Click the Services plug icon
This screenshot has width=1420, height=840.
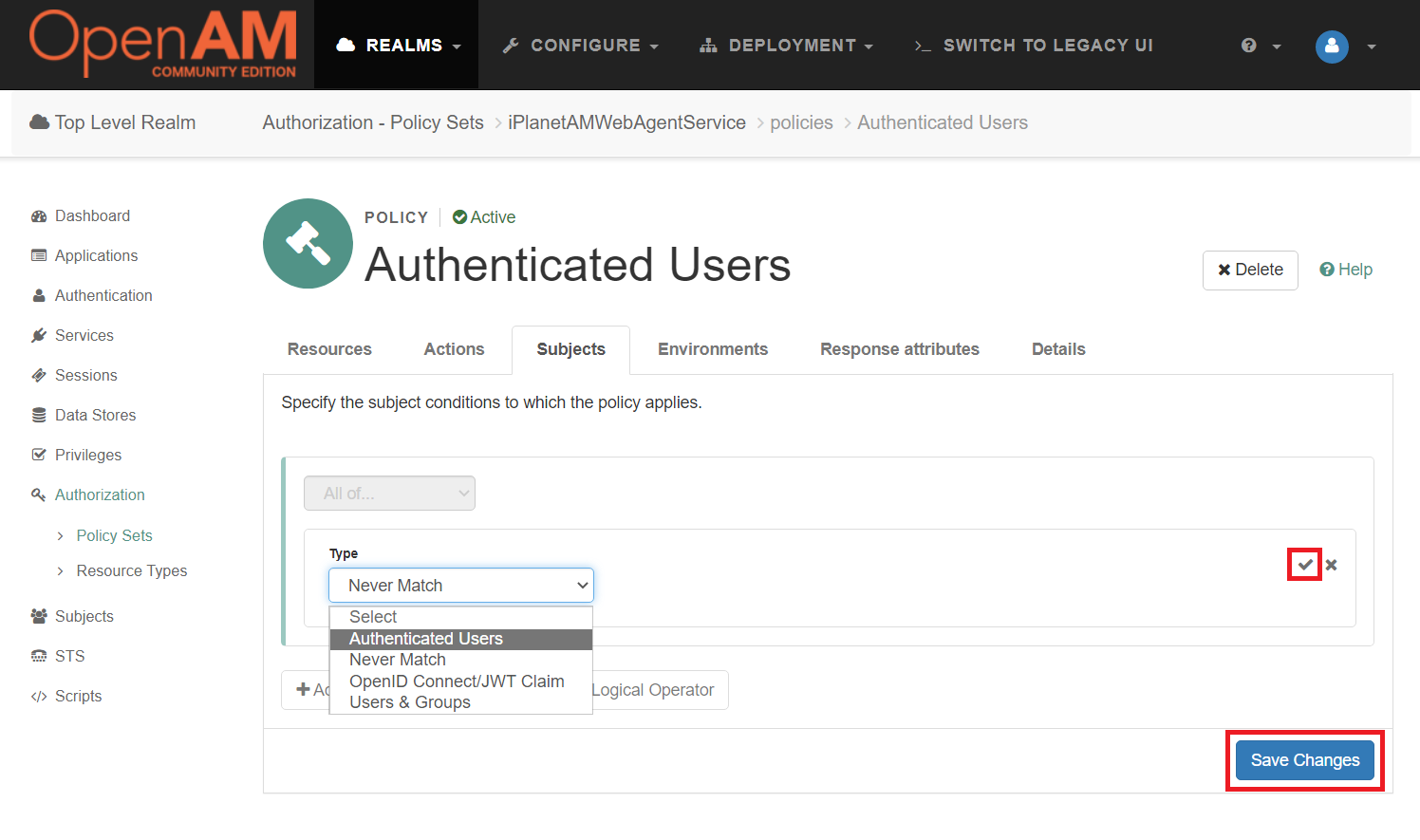pos(39,336)
